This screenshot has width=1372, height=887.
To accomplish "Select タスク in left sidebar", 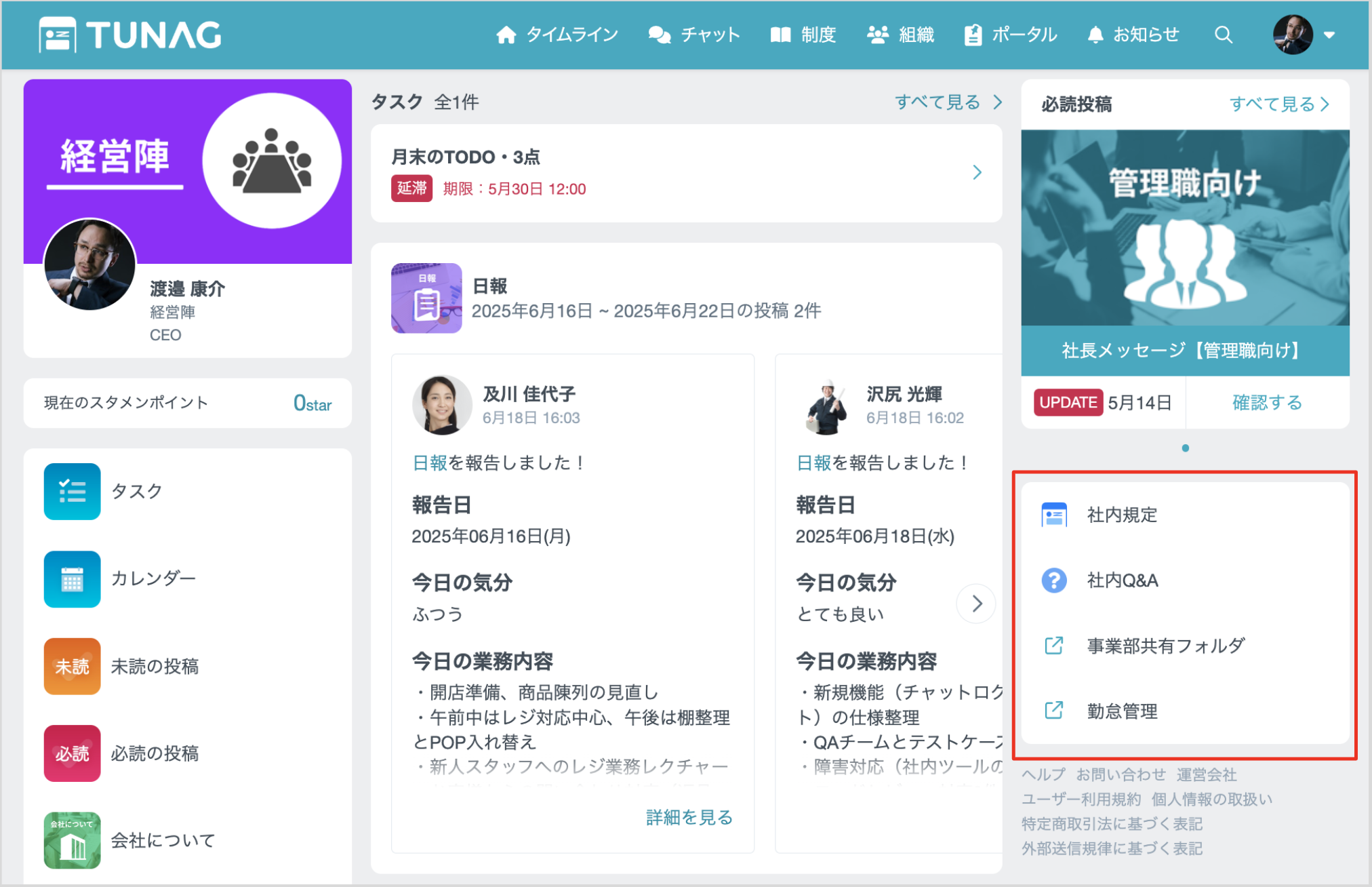I will pos(187,491).
